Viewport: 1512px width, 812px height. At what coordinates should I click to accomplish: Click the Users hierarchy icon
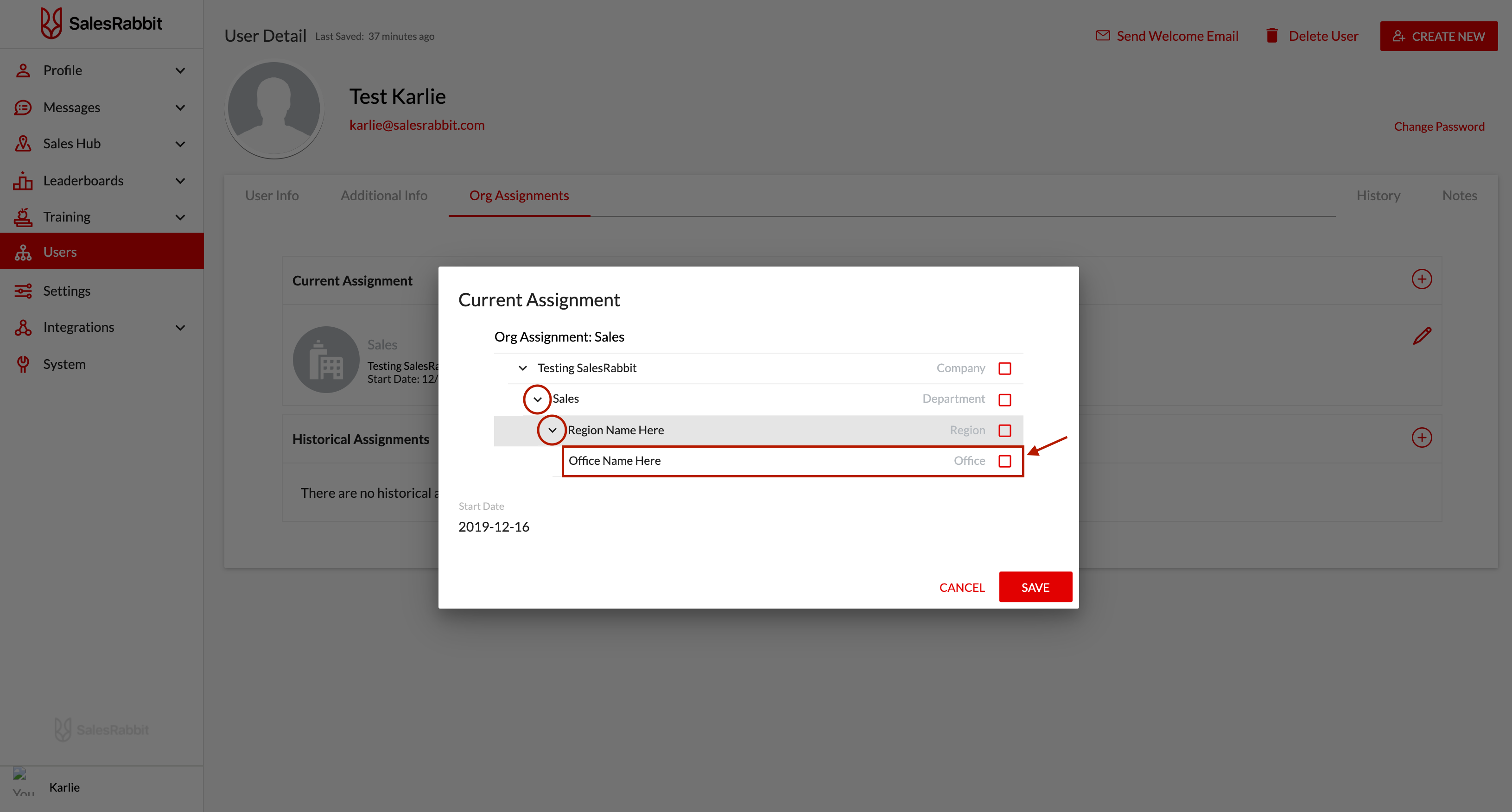coord(23,252)
